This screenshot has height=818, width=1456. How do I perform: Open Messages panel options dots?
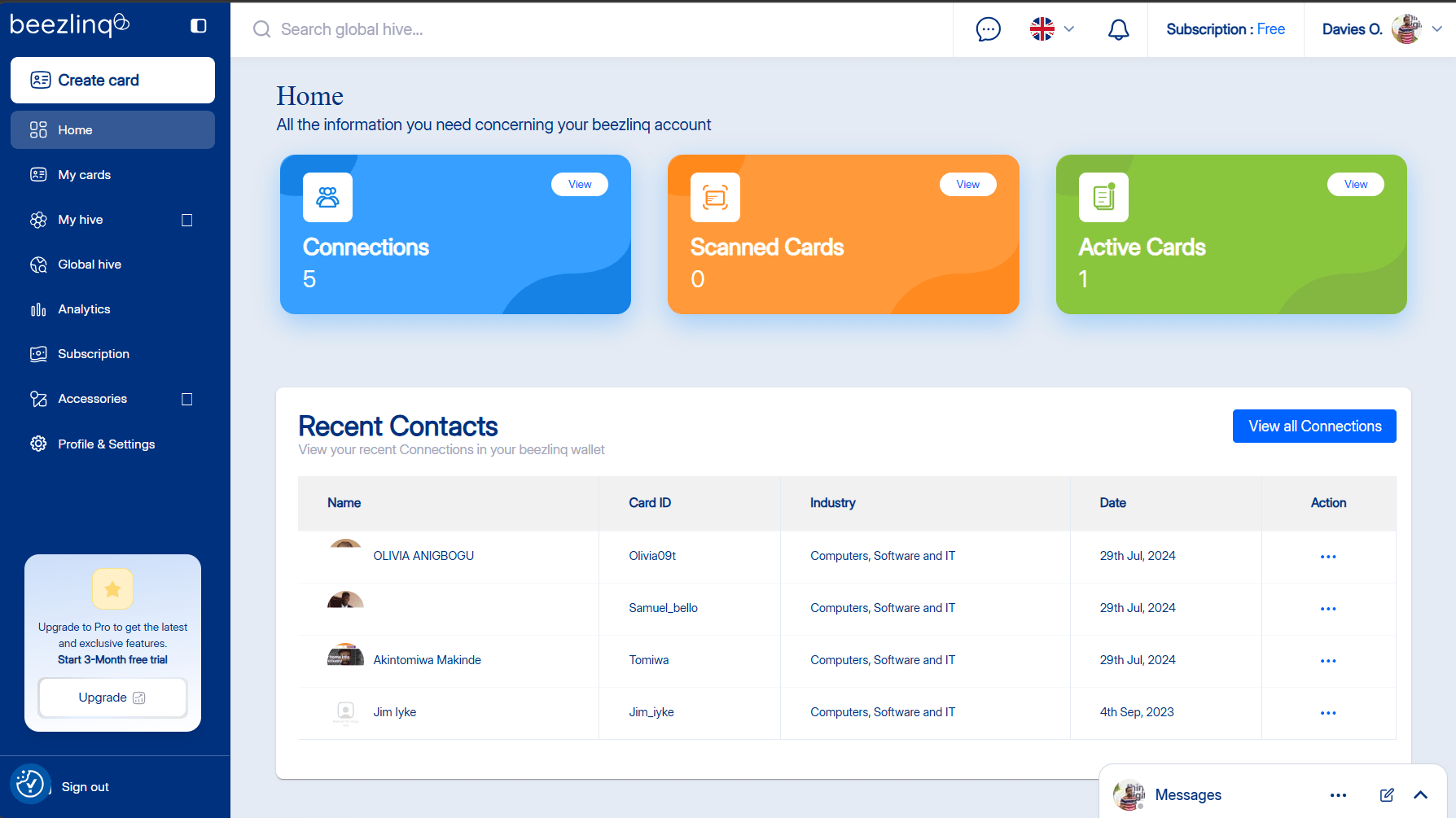[x=1338, y=795]
